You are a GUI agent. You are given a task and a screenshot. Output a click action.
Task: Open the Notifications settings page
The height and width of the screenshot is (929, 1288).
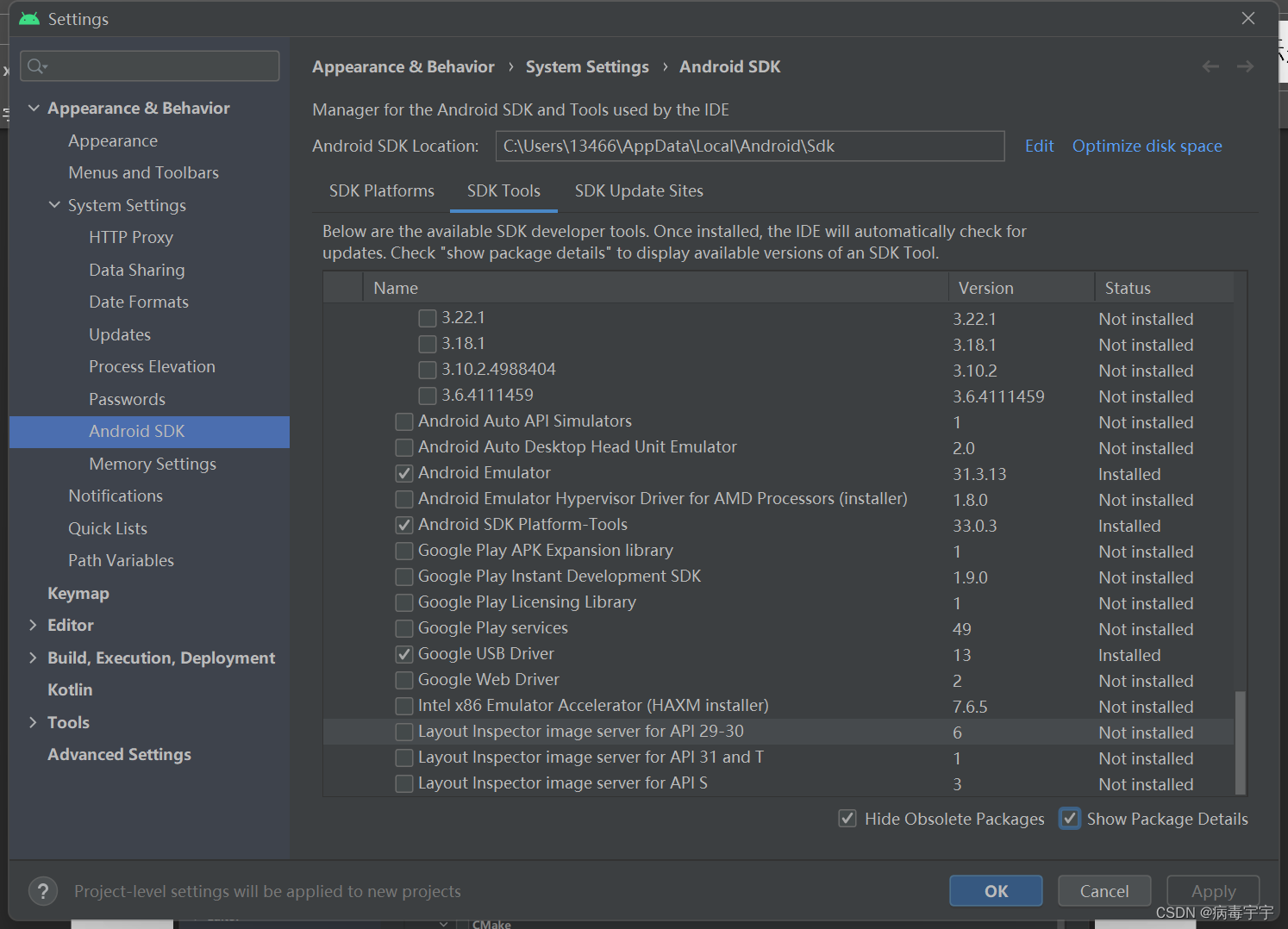click(x=116, y=496)
